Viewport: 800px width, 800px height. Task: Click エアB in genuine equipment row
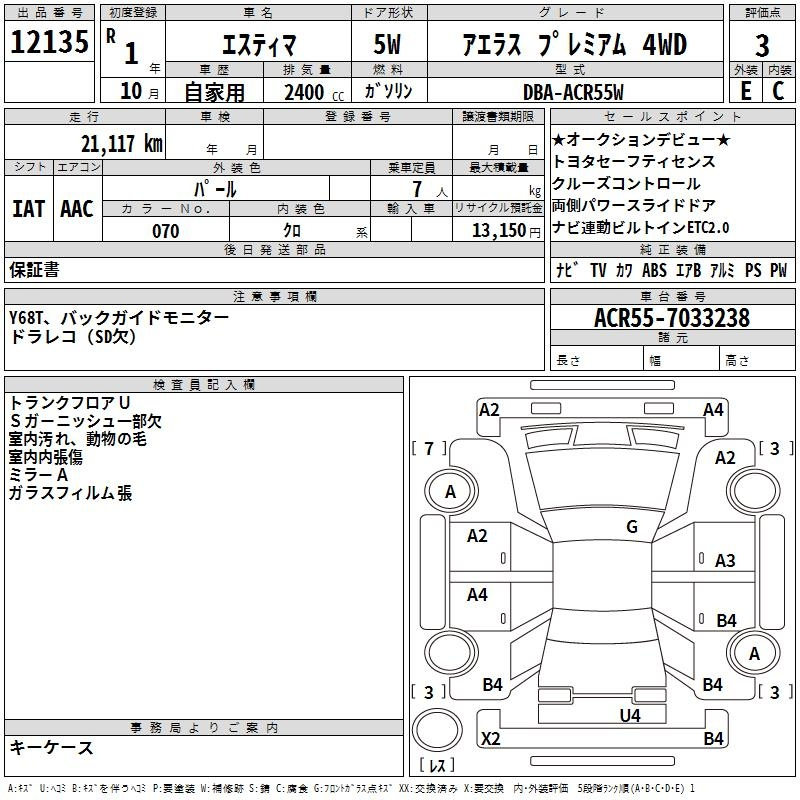[688, 270]
